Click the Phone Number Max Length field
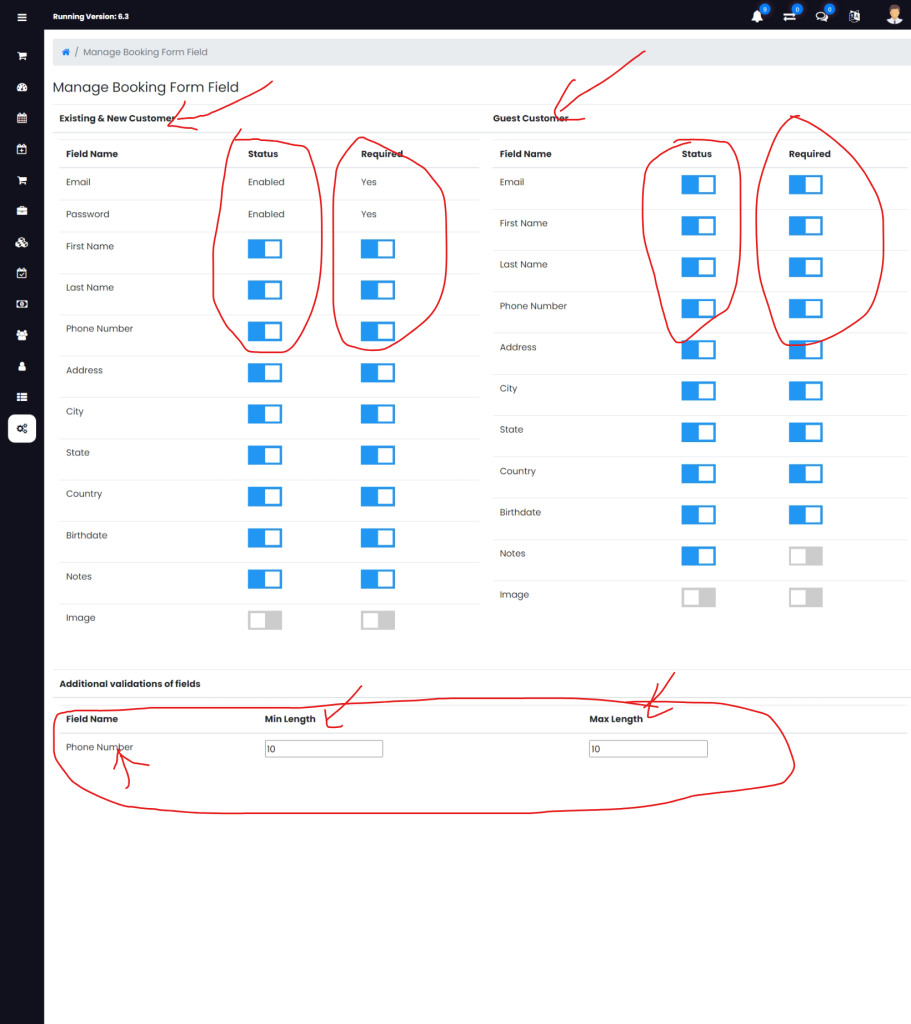Viewport: 911px width, 1024px height. [648, 749]
